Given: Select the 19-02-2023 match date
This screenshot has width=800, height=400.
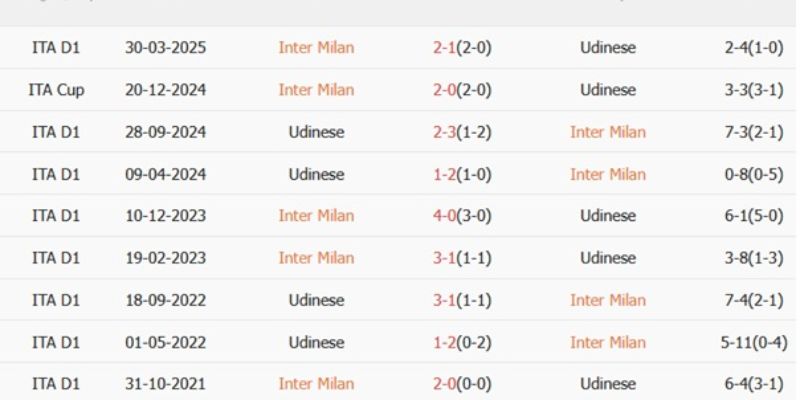Looking at the screenshot, I should (x=166, y=258).
